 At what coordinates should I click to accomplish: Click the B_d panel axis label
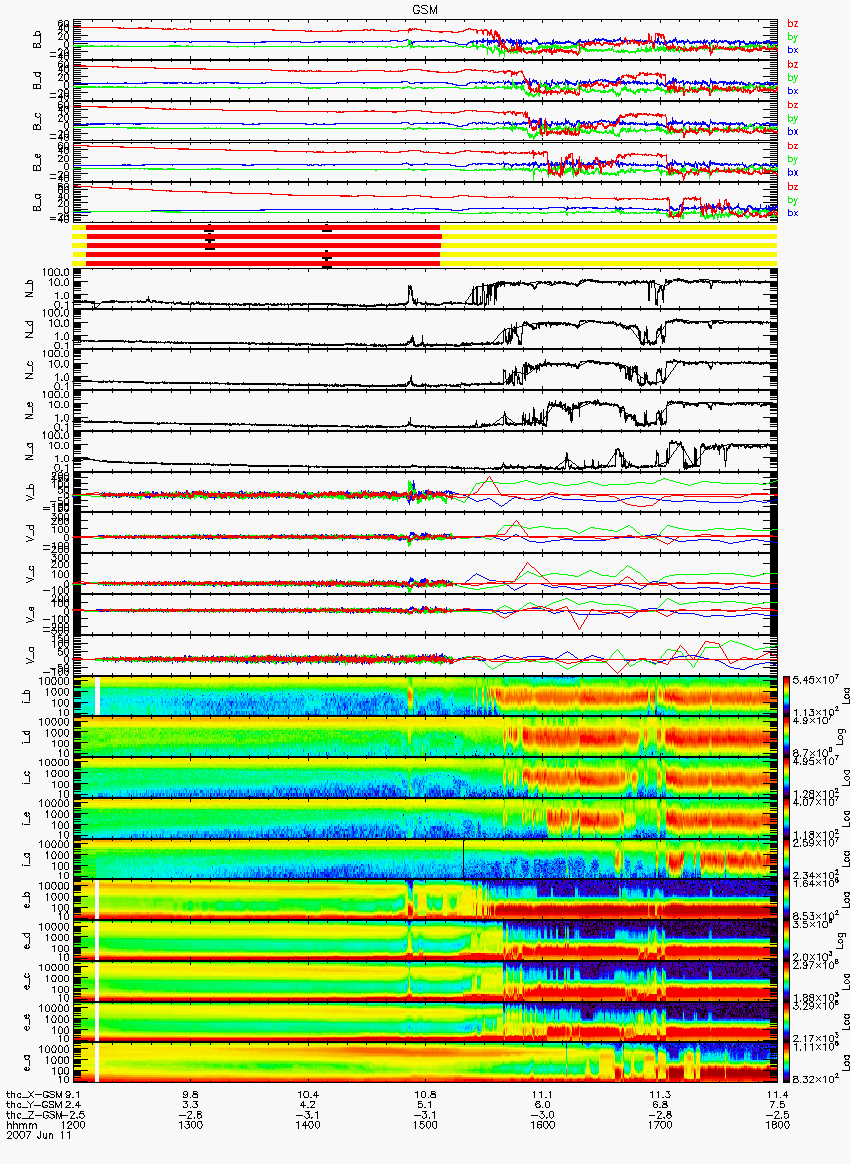coord(37,81)
